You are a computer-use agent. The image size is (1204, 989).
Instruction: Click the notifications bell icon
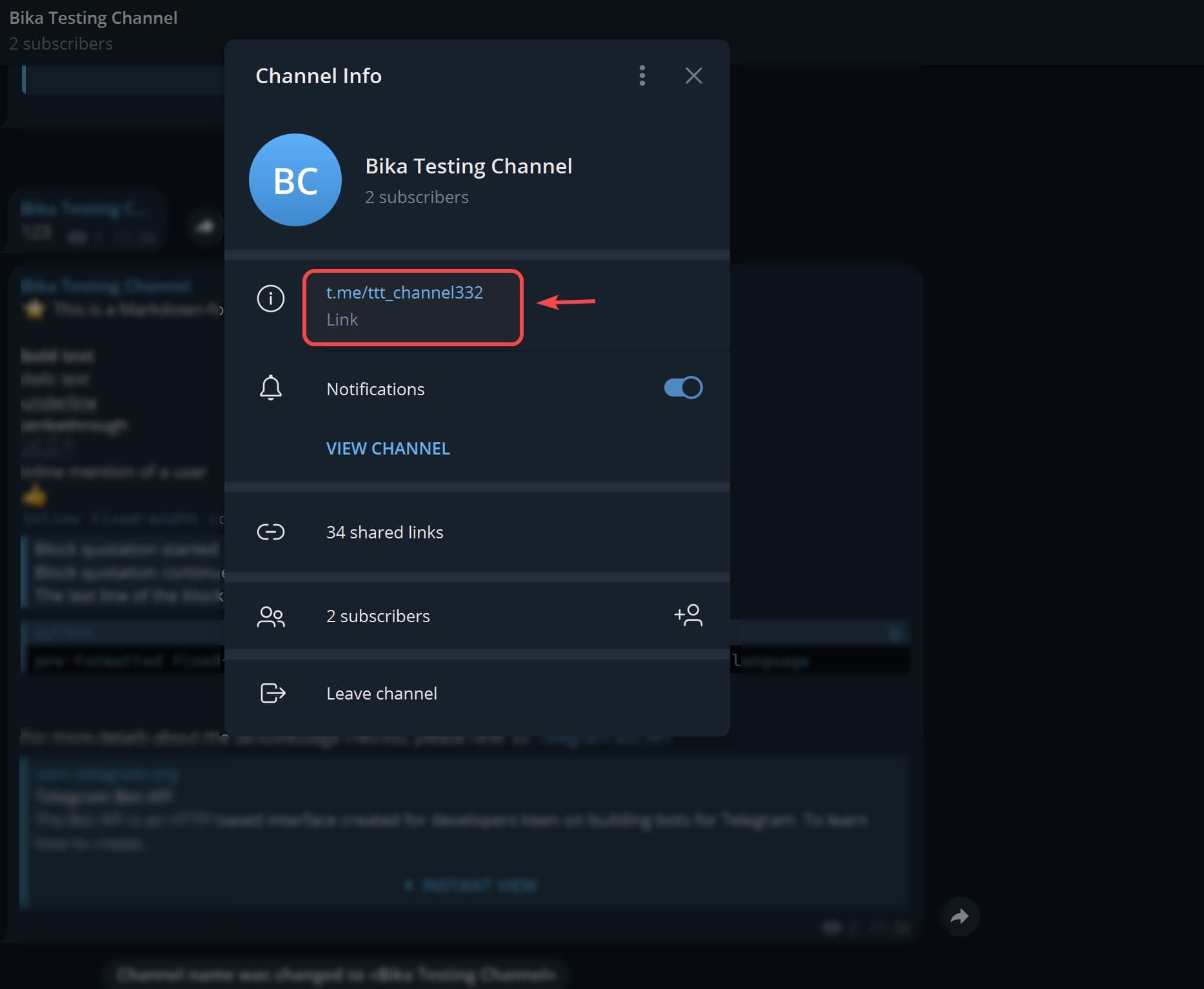[270, 387]
